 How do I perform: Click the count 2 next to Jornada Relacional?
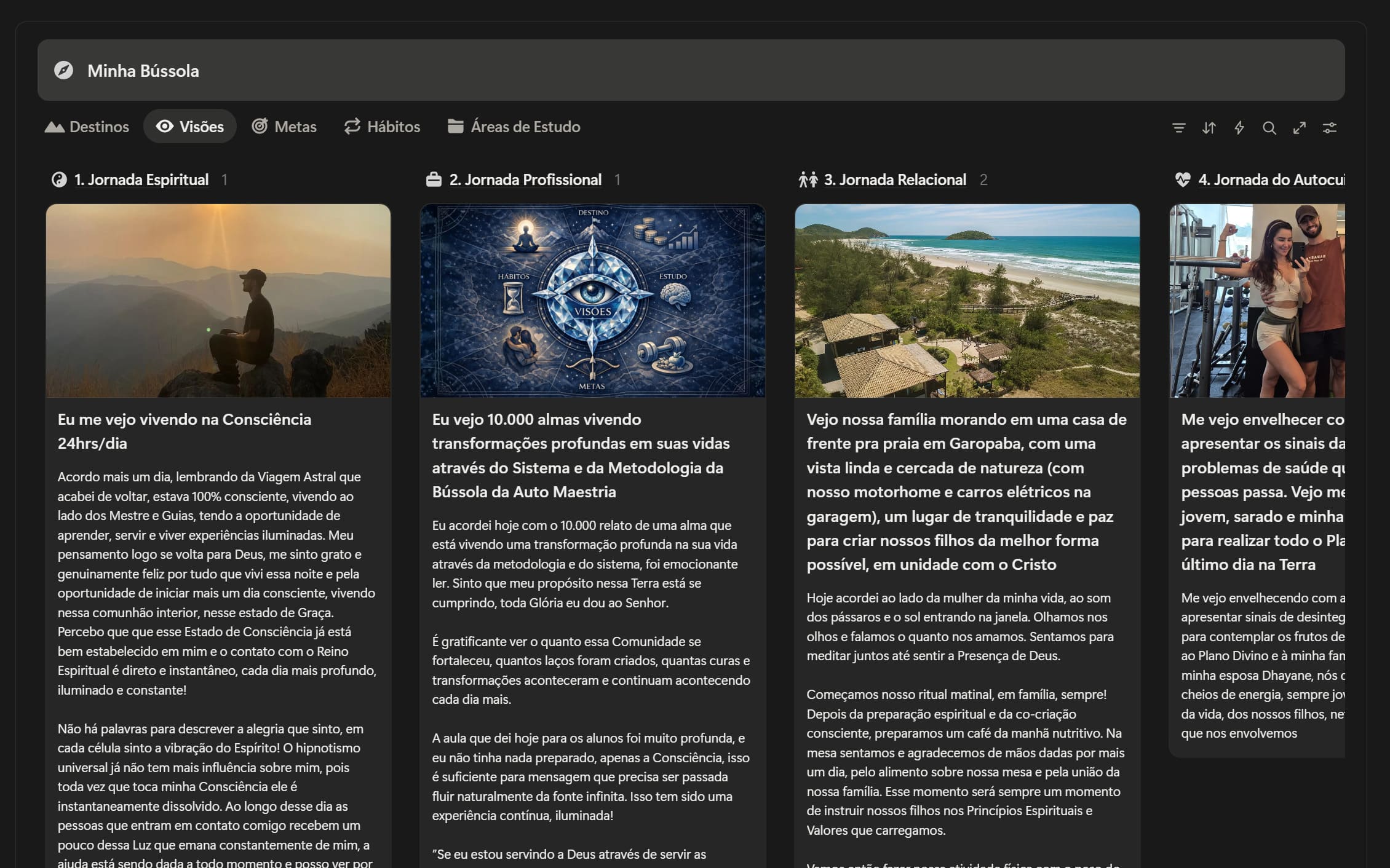[x=983, y=180]
